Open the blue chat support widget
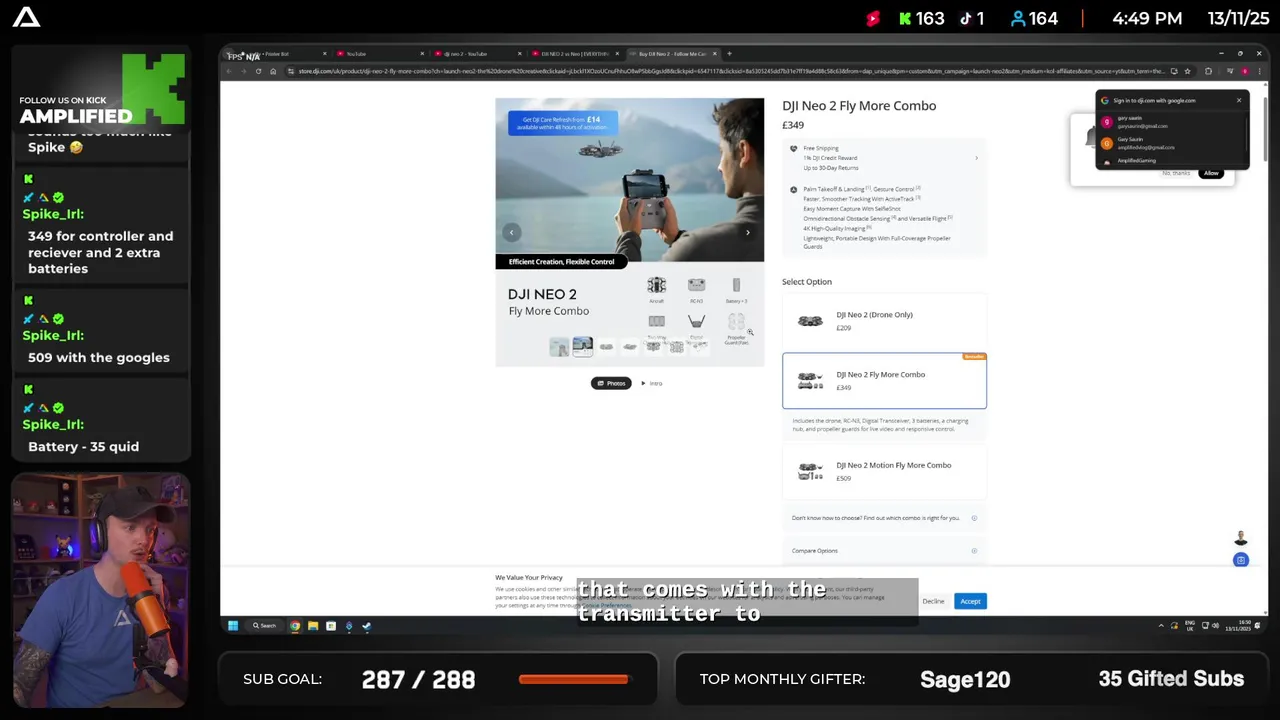 [1241, 560]
